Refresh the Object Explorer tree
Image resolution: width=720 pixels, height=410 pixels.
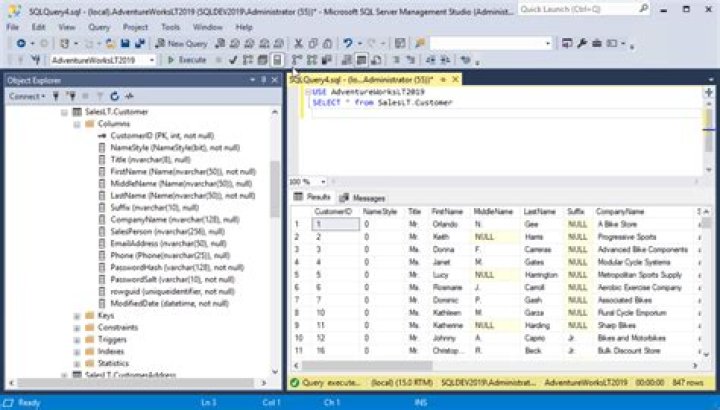[x=116, y=96]
